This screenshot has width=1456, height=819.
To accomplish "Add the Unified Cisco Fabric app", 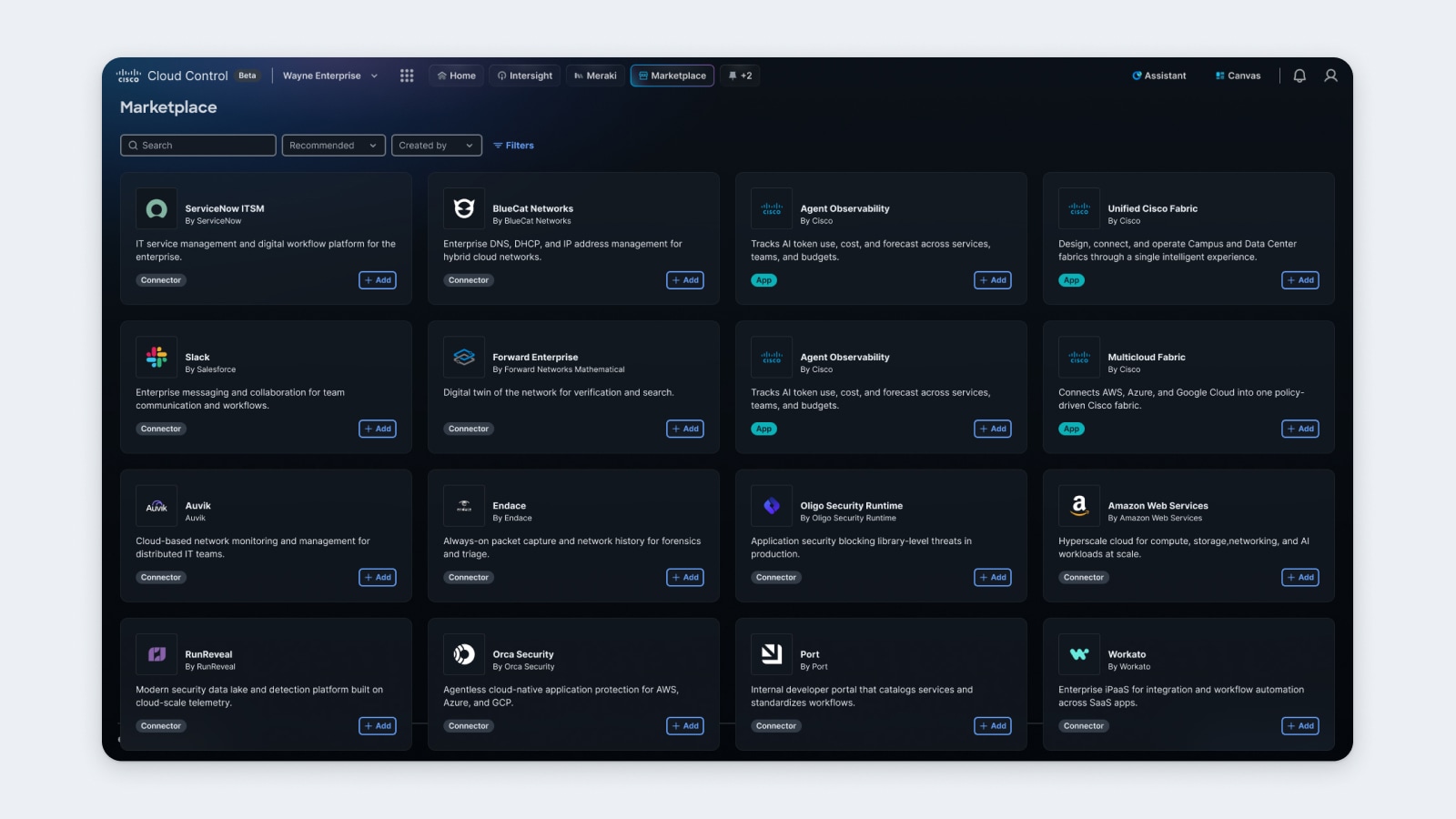I will (x=1300, y=280).
